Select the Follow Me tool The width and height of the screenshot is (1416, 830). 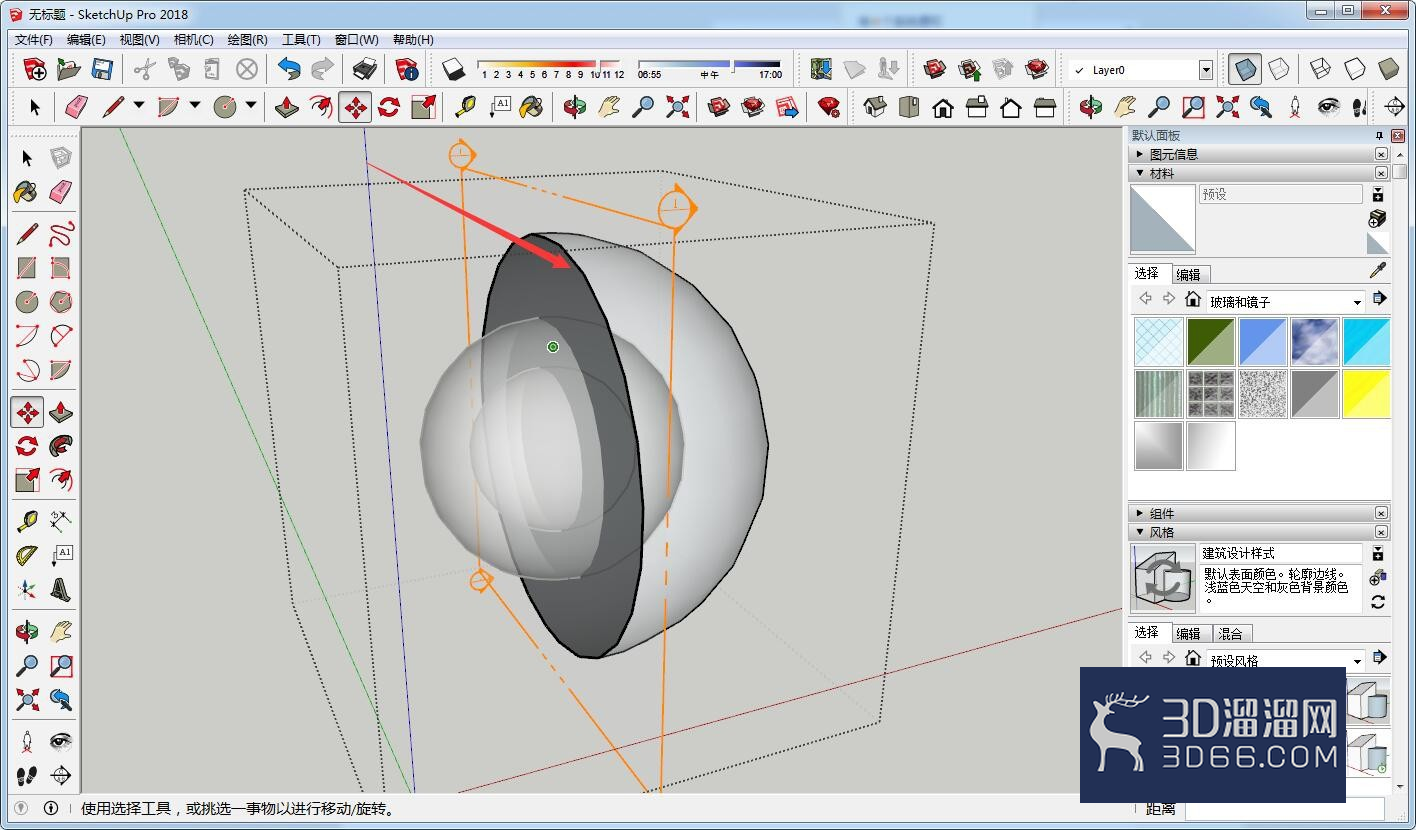61,446
